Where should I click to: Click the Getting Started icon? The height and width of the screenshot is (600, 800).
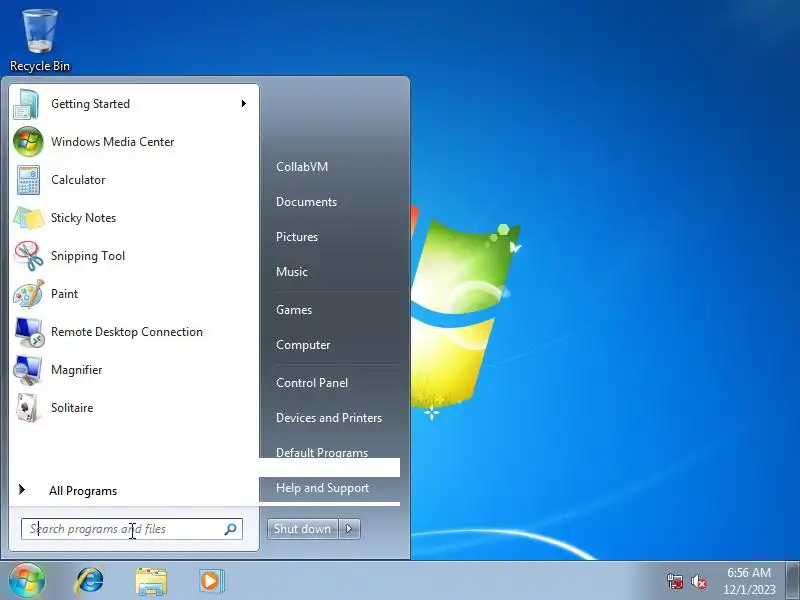click(27, 104)
